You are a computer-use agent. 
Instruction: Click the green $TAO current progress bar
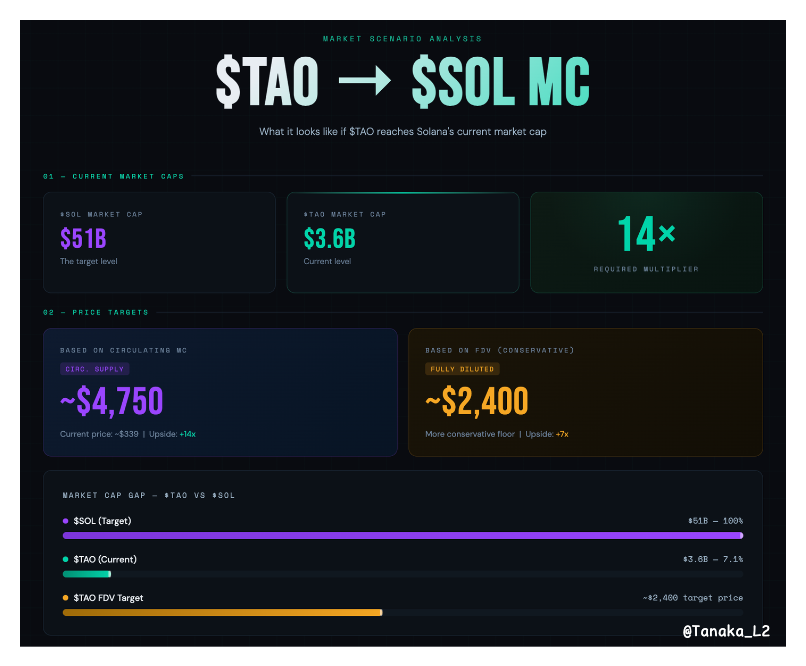point(87,574)
